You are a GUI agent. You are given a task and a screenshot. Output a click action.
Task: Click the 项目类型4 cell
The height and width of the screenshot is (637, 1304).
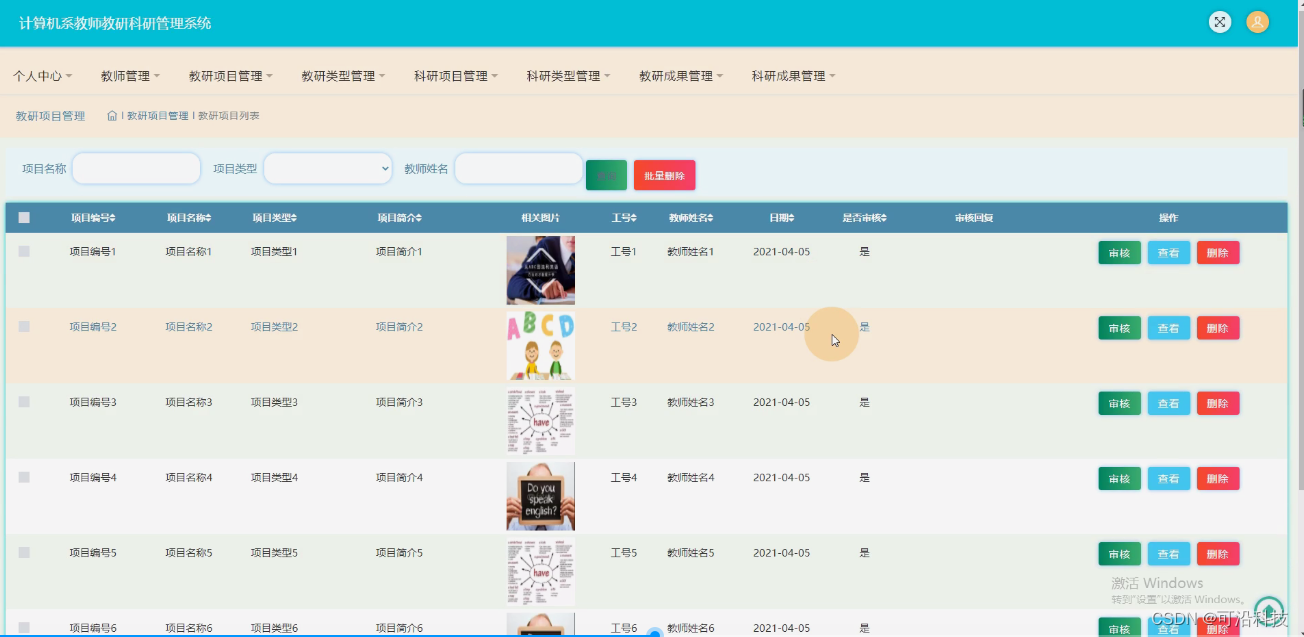click(x=274, y=477)
